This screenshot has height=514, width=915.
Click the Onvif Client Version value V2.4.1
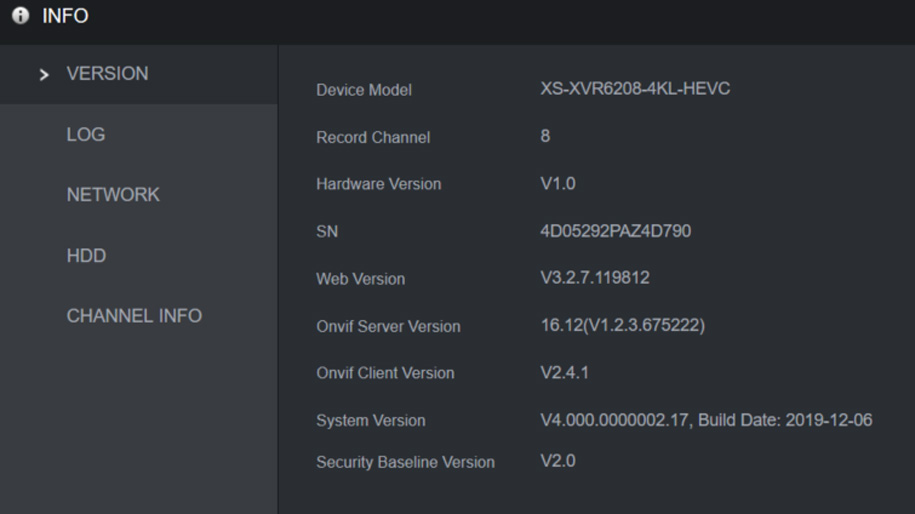click(x=566, y=373)
